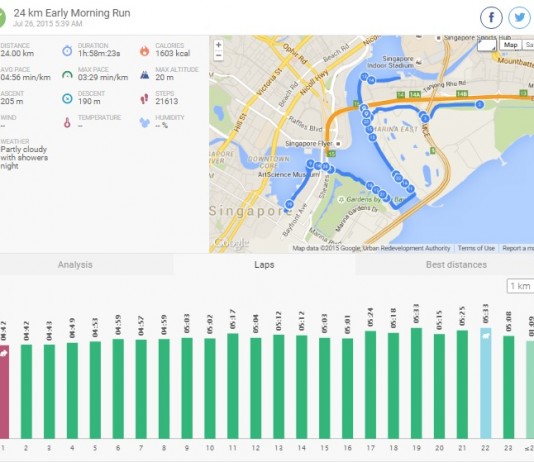Screen dimensions: 534x462
Task: Select the lap 5 bar 04:53
Action: coord(95,390)
